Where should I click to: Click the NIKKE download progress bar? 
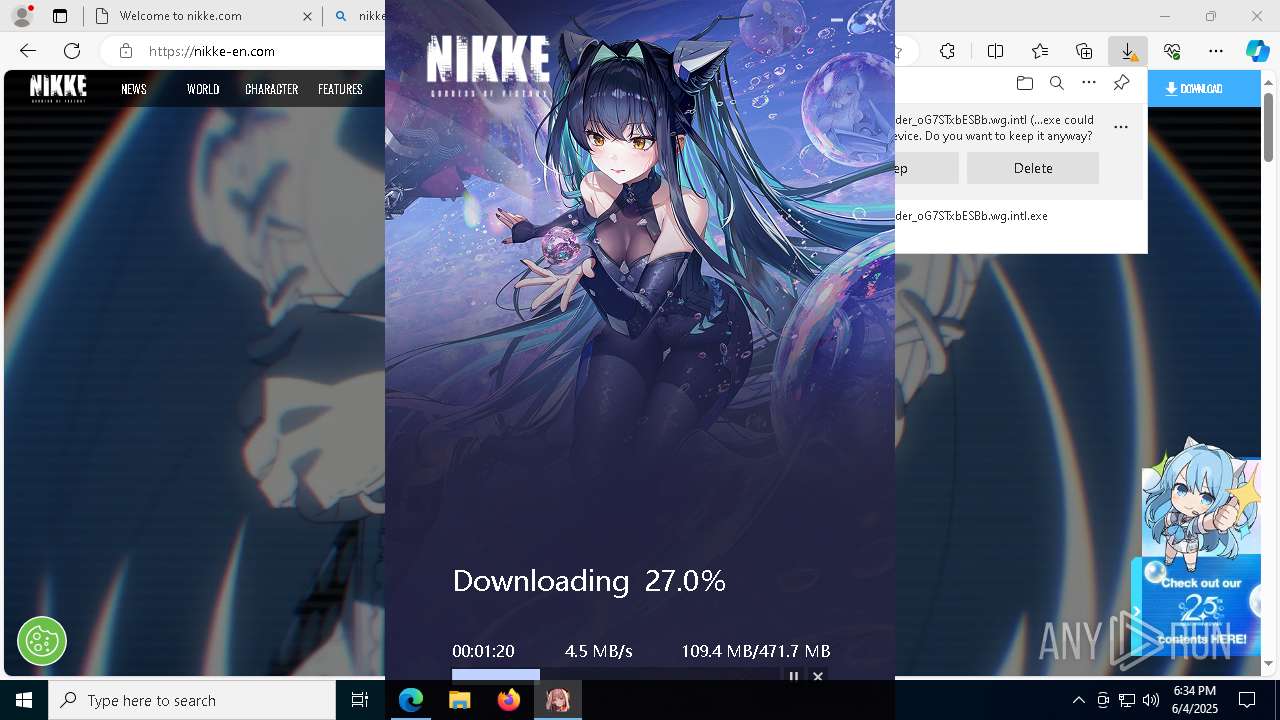coord(614,675)
